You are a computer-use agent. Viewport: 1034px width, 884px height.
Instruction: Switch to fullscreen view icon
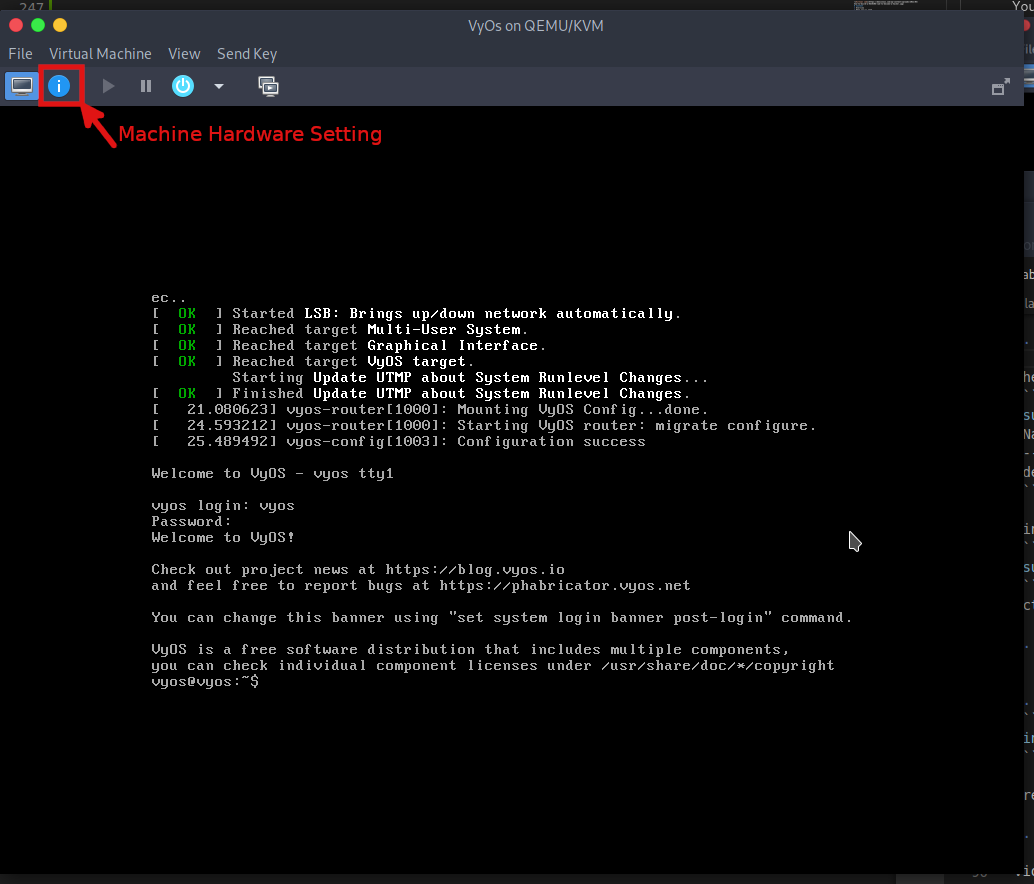pos(1000,86)
